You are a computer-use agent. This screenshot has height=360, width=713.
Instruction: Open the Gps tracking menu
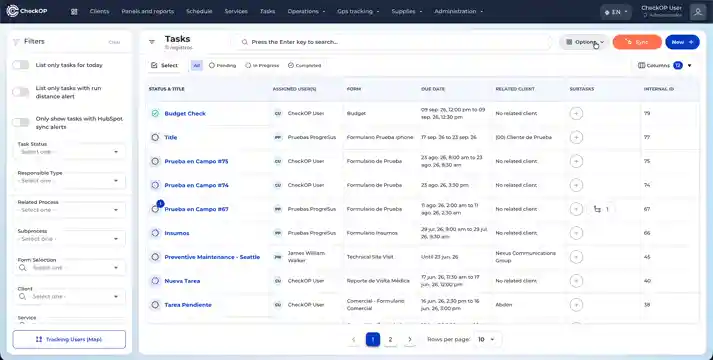point(358,11)
